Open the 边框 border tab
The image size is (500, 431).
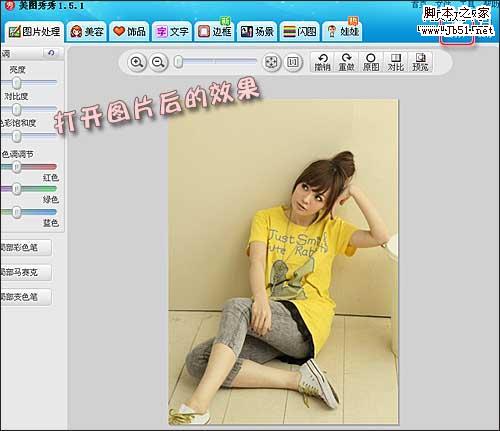click(x=214, y=32)
